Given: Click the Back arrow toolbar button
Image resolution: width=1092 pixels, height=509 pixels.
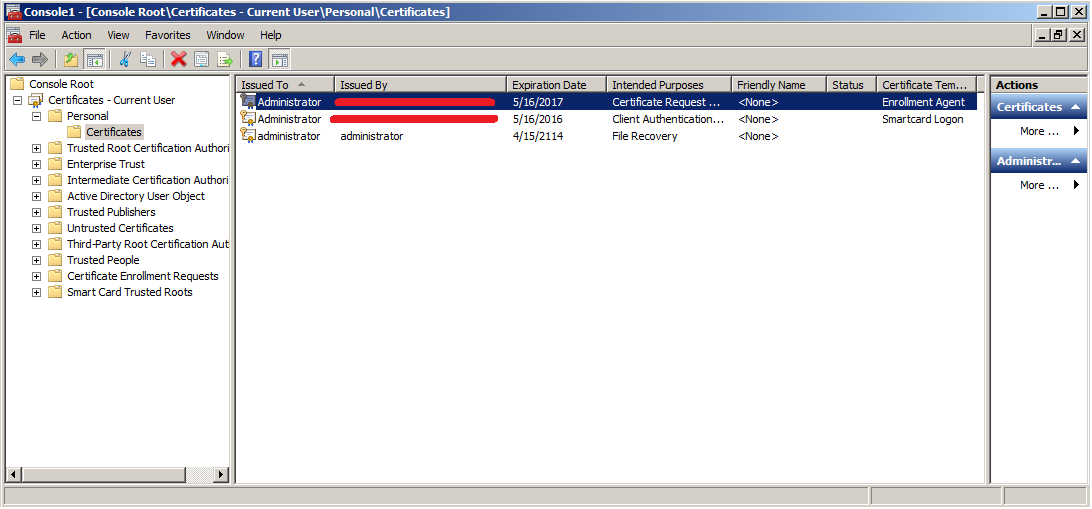Looking at the screenshot, I should [16, 59].
